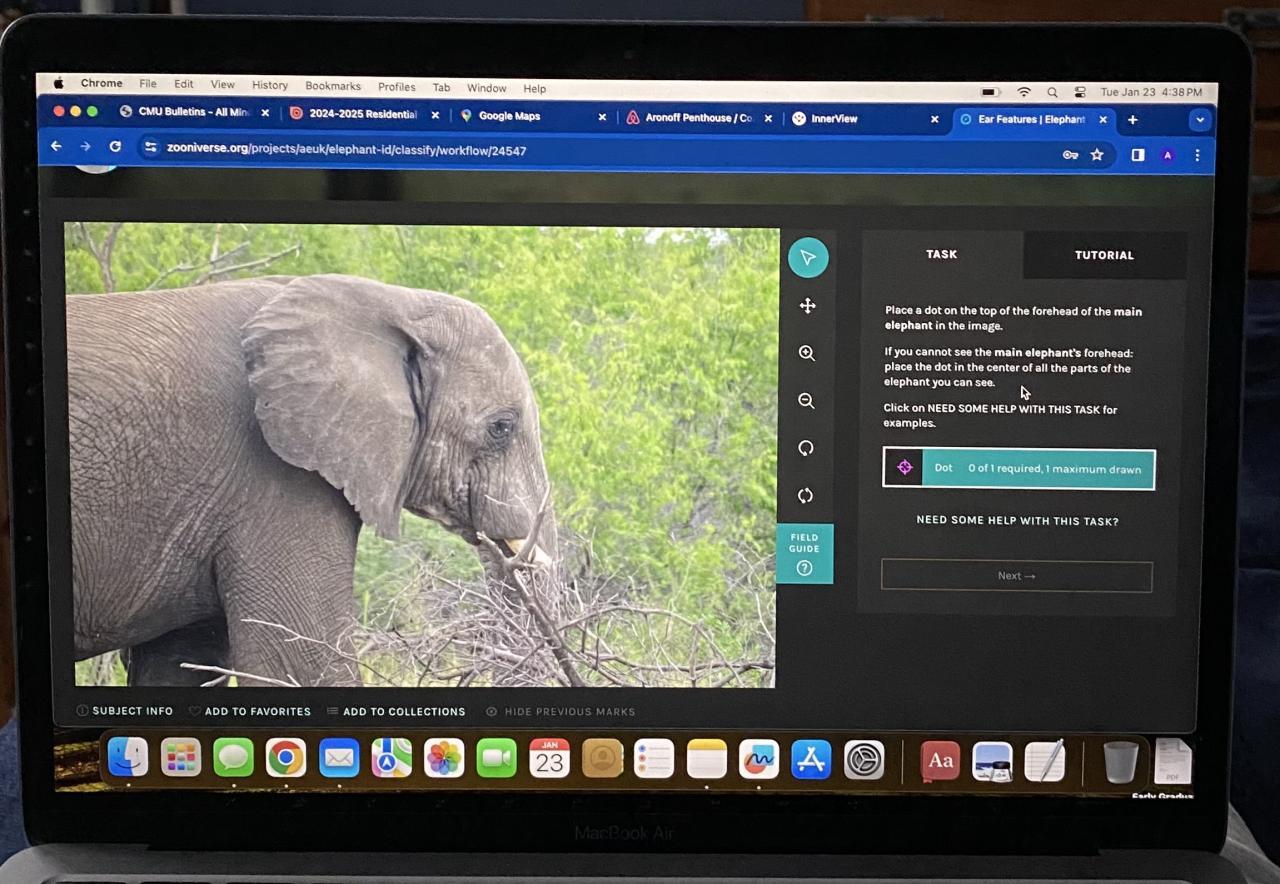Click the address bar URL
Image resolution: width=1280 pixels, height=884 pixels.
[x=347, y=150]
